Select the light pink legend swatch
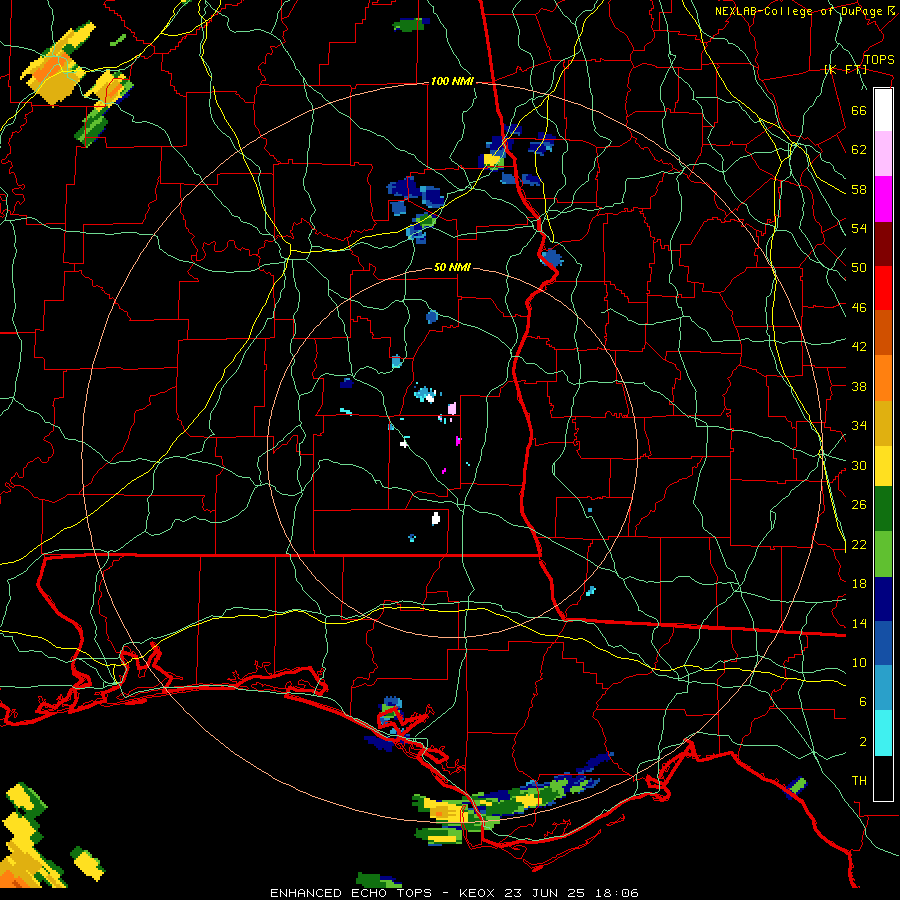The image size is (900, 900). click(x=883, y=154)
